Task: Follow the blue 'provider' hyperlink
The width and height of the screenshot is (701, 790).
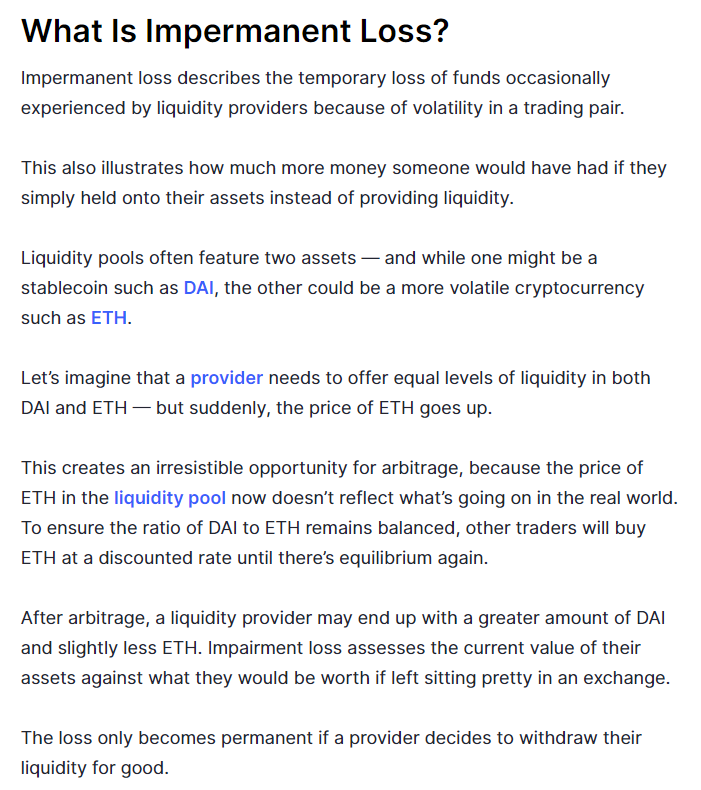Action: [227, 378]
